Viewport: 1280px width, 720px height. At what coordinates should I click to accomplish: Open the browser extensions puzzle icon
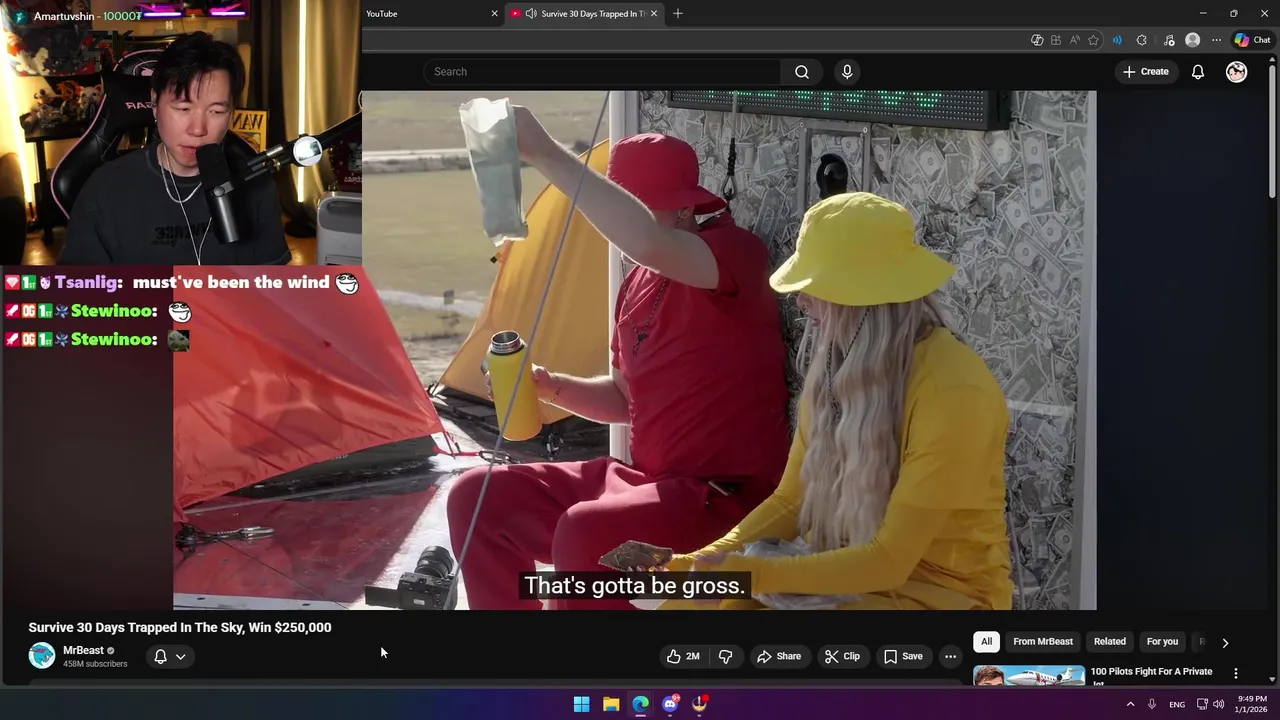[1142, 40]
